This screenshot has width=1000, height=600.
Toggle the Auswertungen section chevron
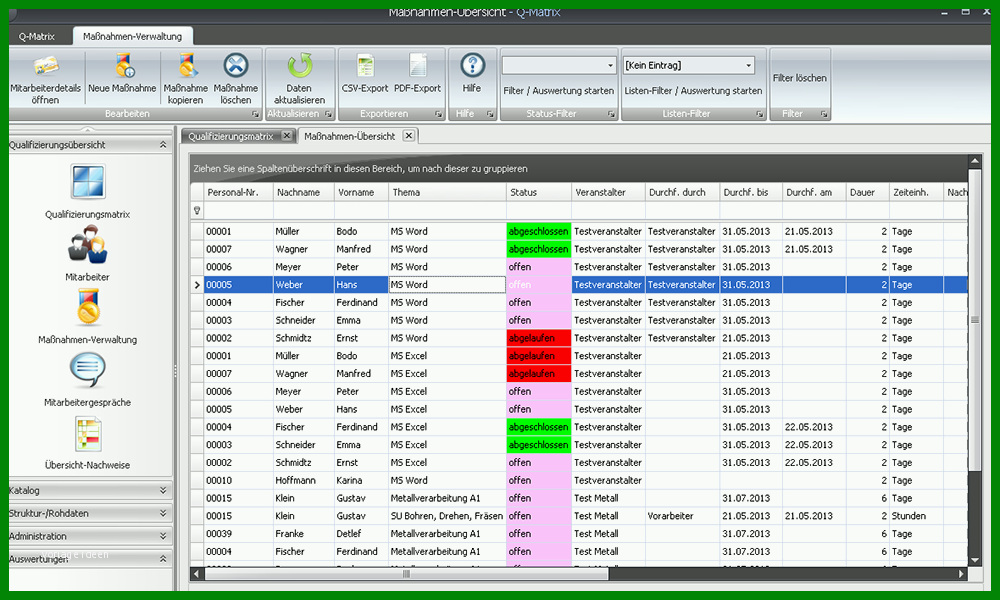(163, 559)
